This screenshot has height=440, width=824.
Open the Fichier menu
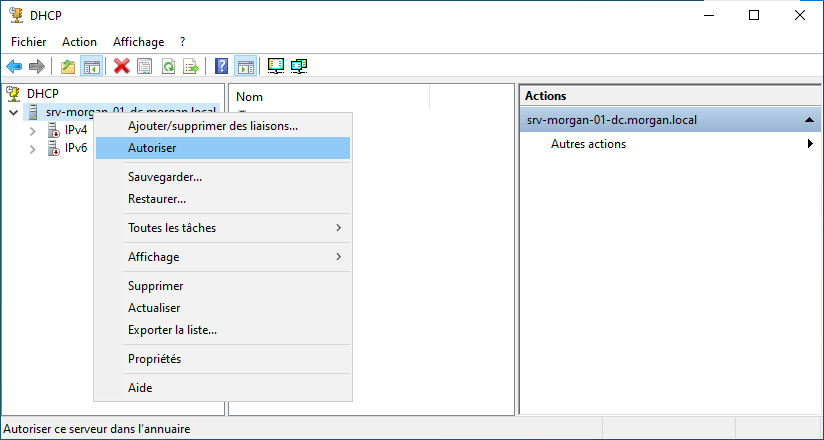(x=29, y=42)
